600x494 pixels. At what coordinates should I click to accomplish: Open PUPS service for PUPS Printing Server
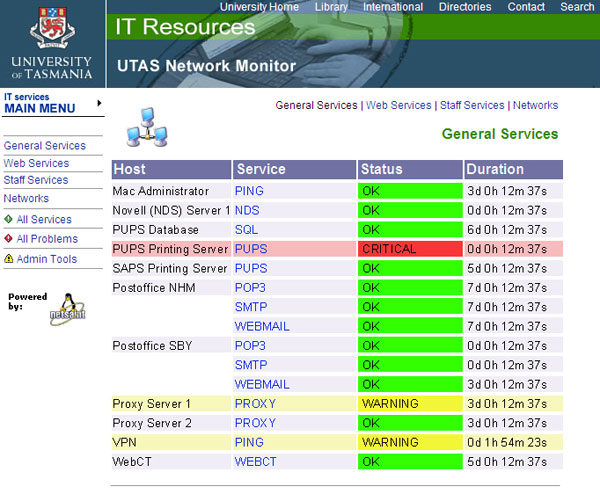[x=251, y=249]
